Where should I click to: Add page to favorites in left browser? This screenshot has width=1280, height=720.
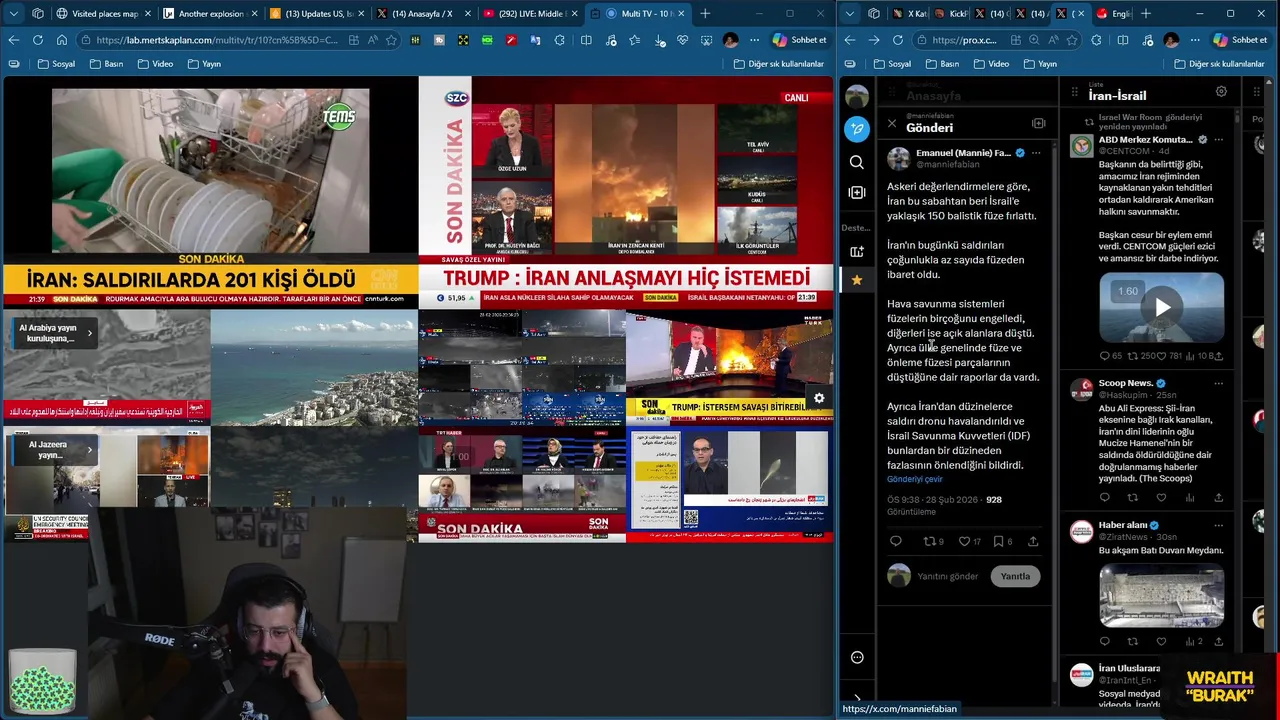[x=391, y=40]
